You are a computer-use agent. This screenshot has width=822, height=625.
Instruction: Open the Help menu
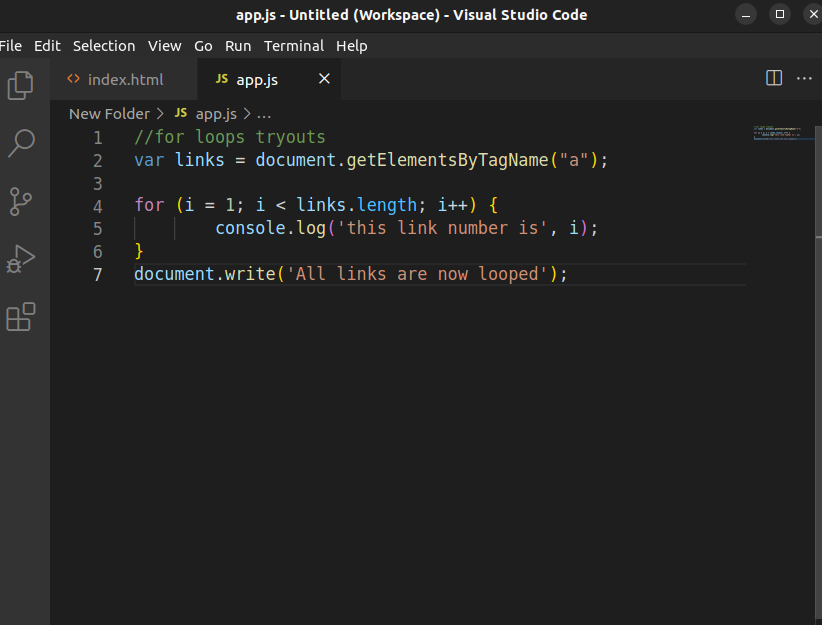pyautogui.click(x=352, y=46)
